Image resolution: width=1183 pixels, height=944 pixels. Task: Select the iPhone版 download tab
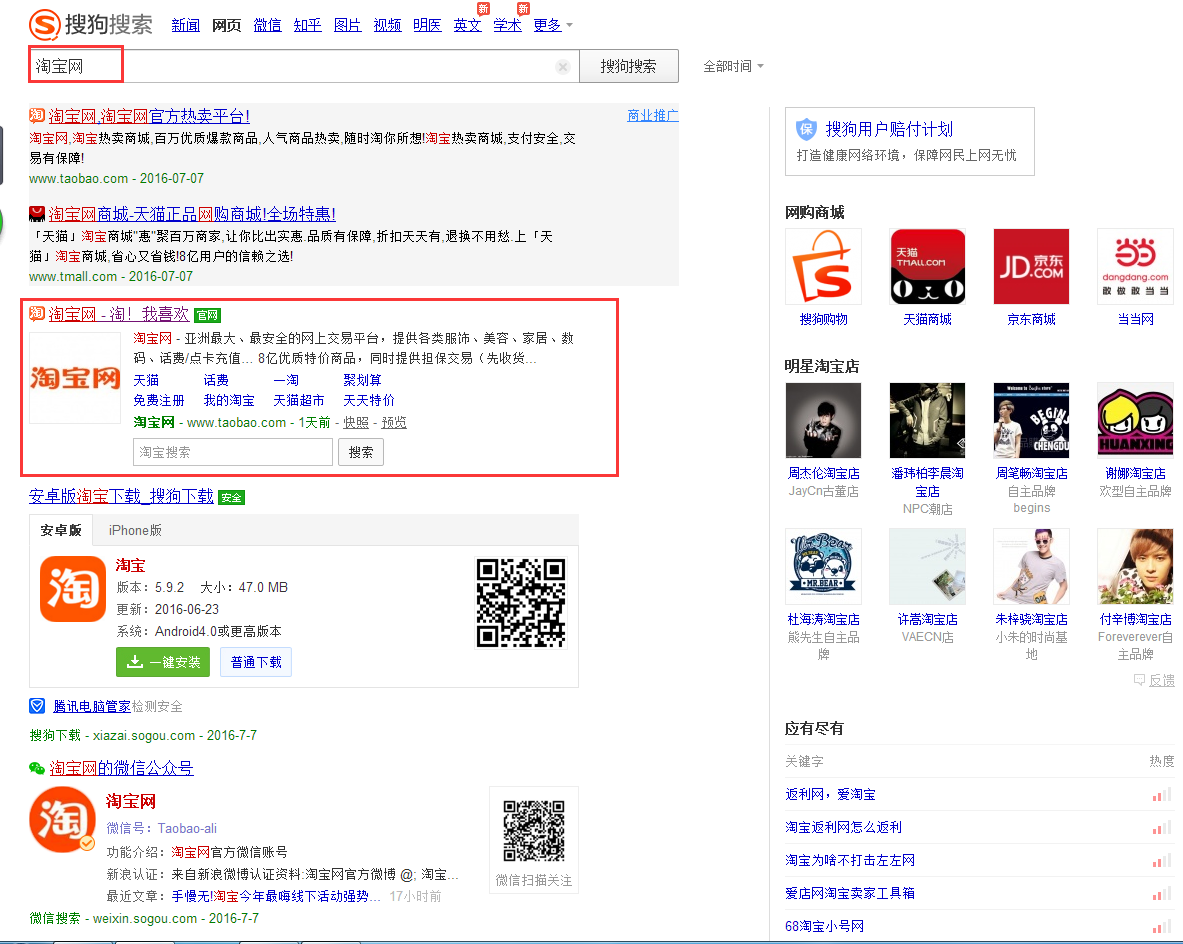tap(135, 530)
